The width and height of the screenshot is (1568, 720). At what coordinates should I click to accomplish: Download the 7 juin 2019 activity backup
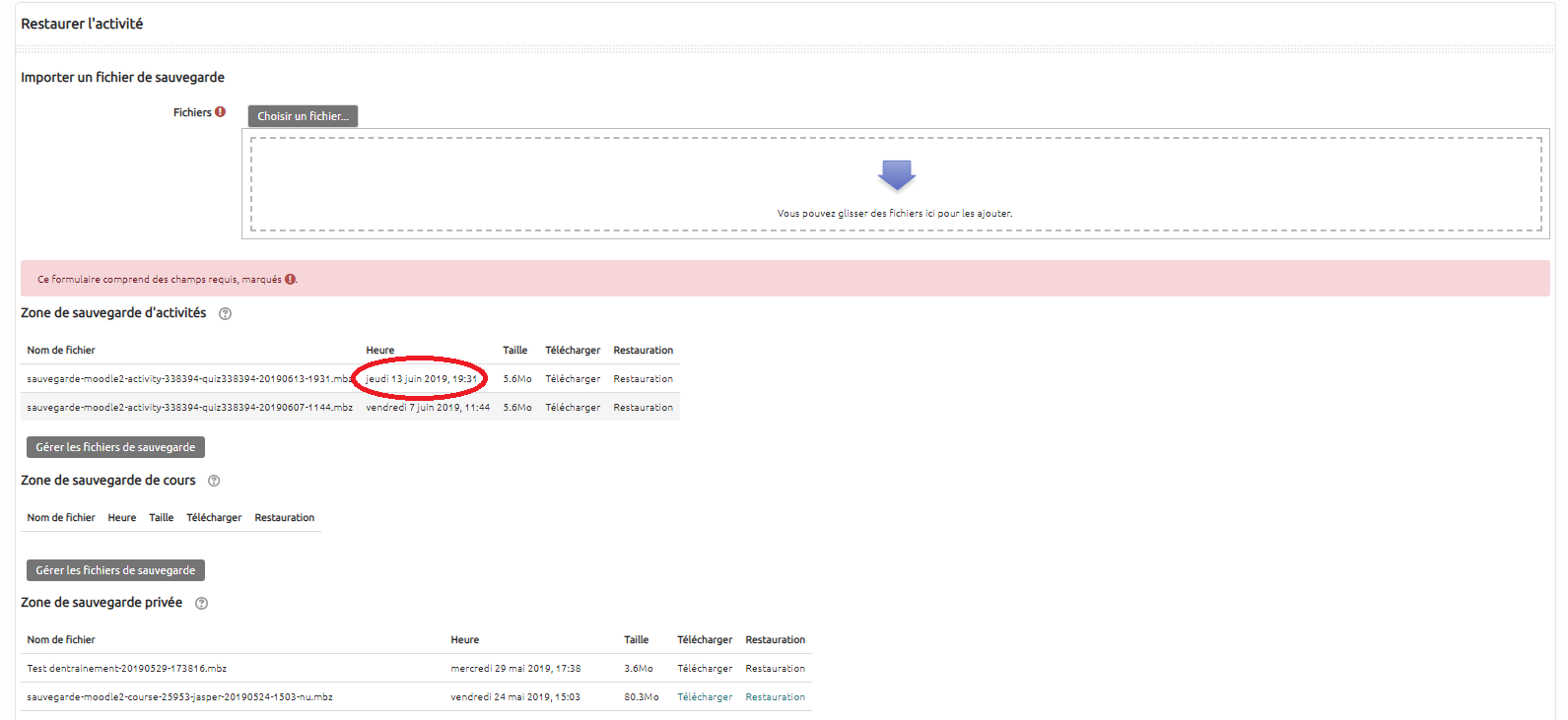click(x=572, y=408)
